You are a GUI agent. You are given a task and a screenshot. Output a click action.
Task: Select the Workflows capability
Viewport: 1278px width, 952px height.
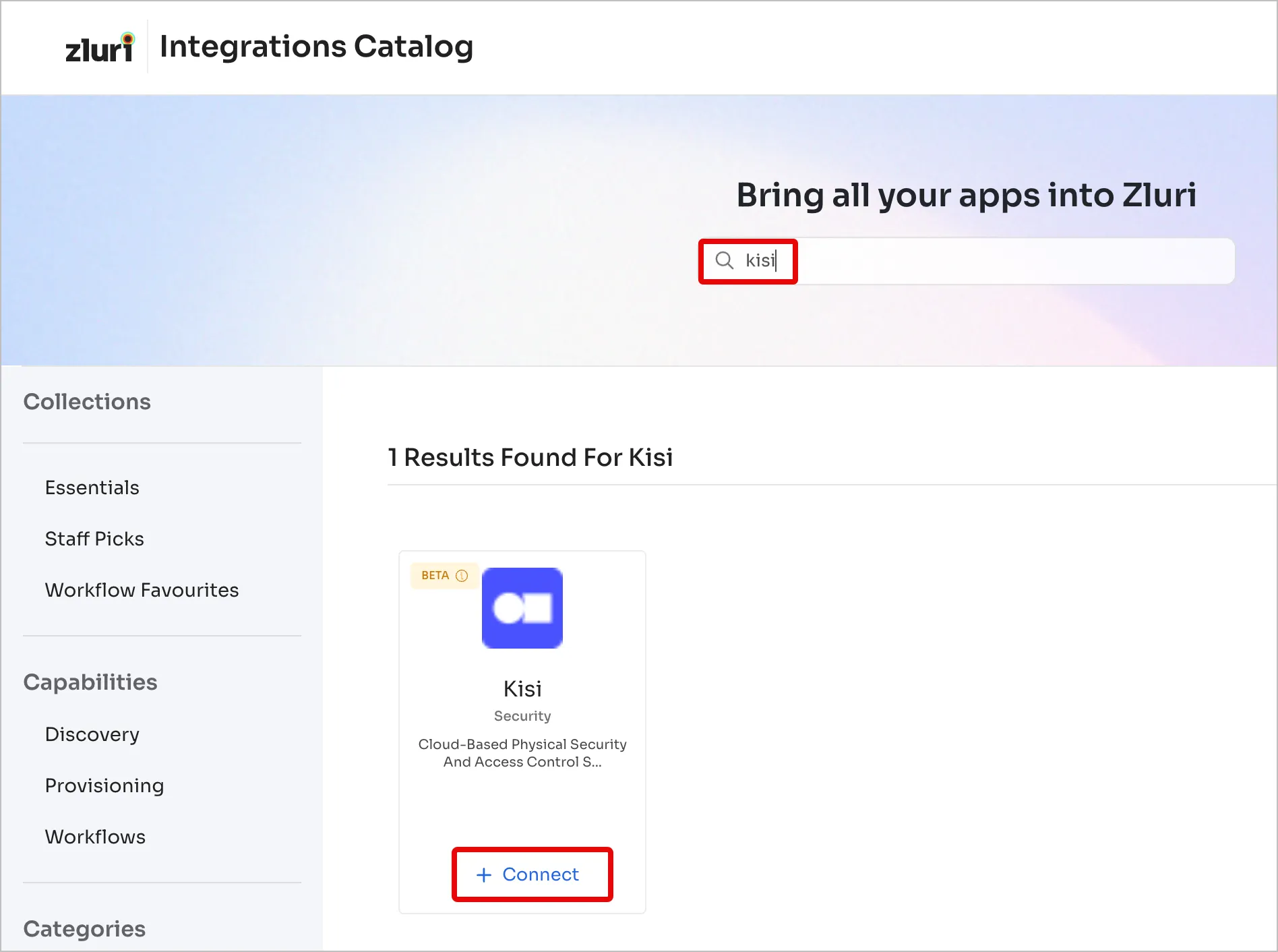(x=95, y=837)
